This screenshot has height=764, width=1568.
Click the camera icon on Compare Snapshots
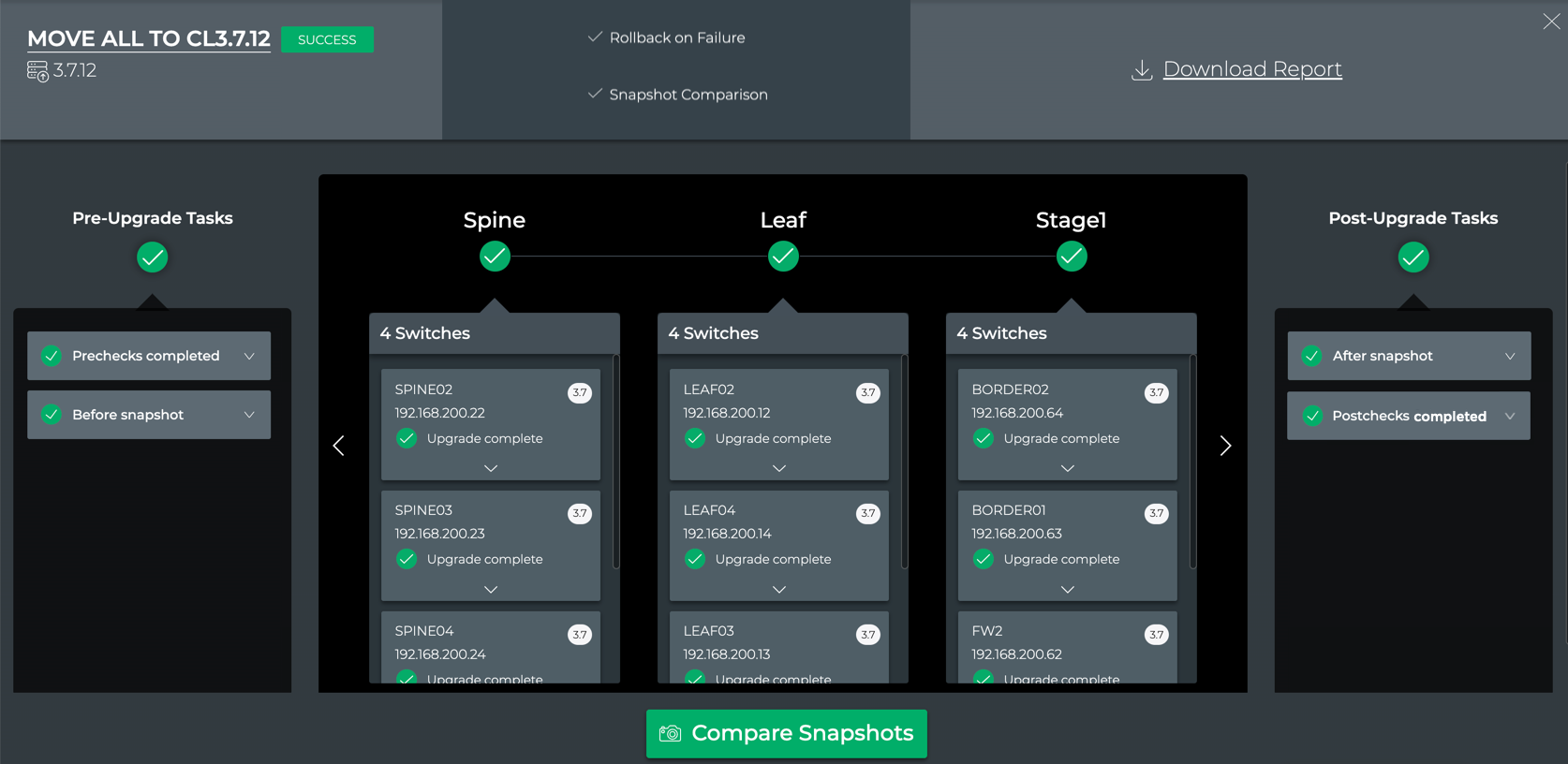[x=670, y=733]
